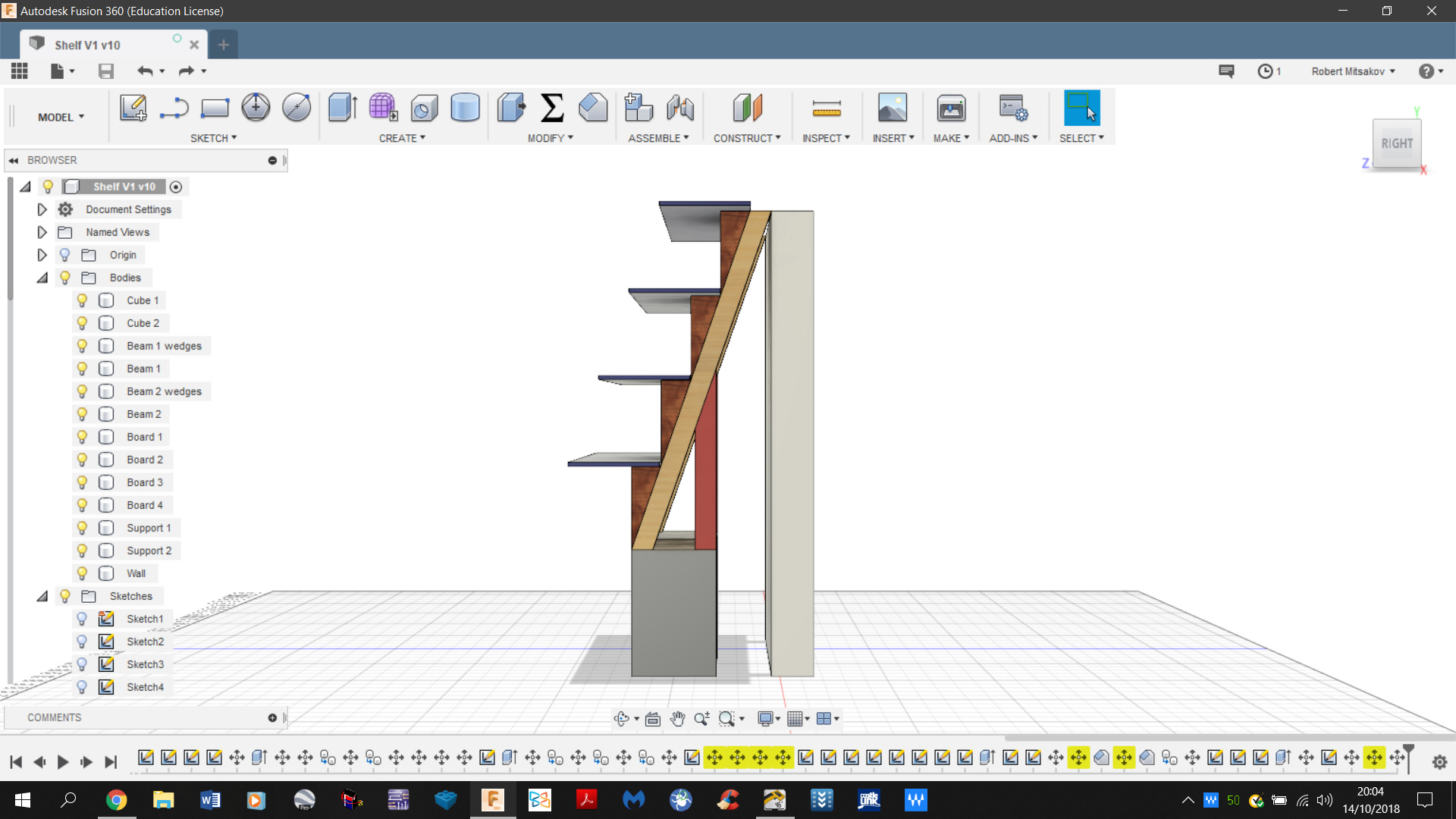This screenshot has height=819, width=1456.
Task: Open the Change Parameters sigma tool
Action: 552,108
